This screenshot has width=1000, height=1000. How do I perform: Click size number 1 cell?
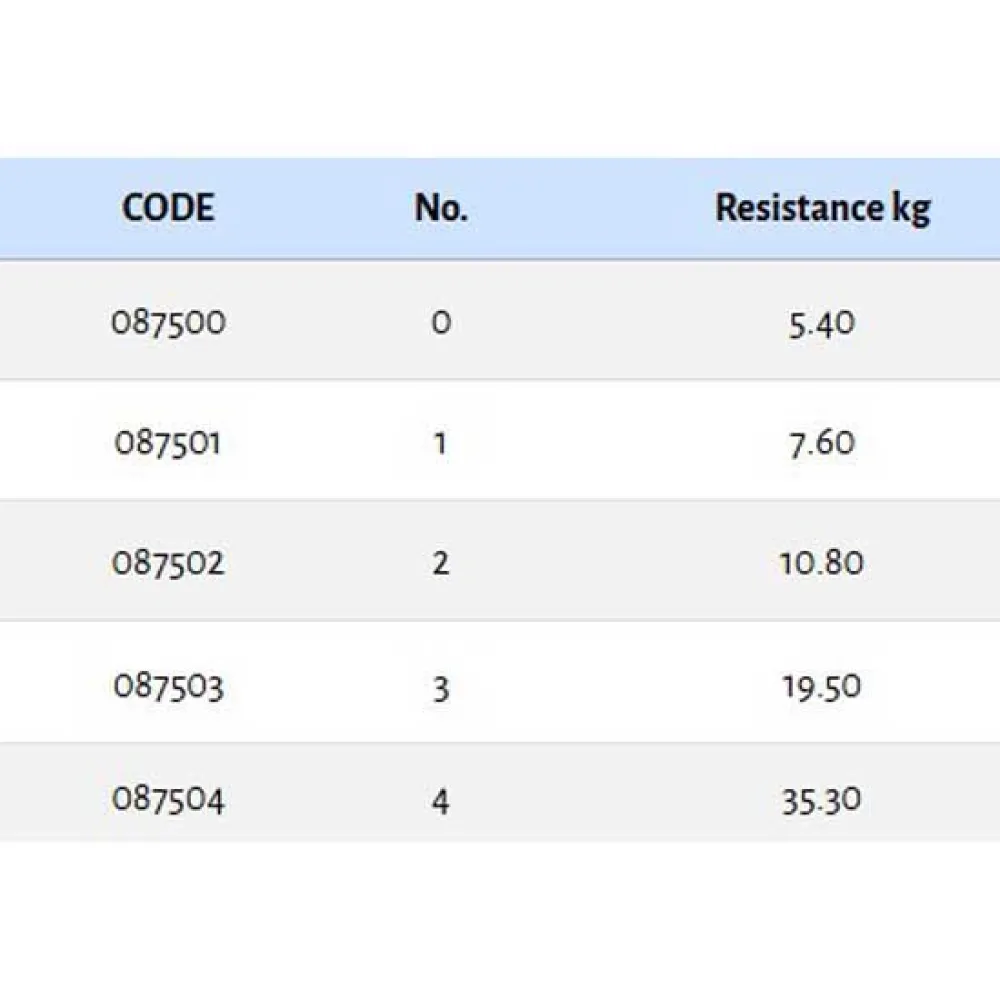pos(440,442)
